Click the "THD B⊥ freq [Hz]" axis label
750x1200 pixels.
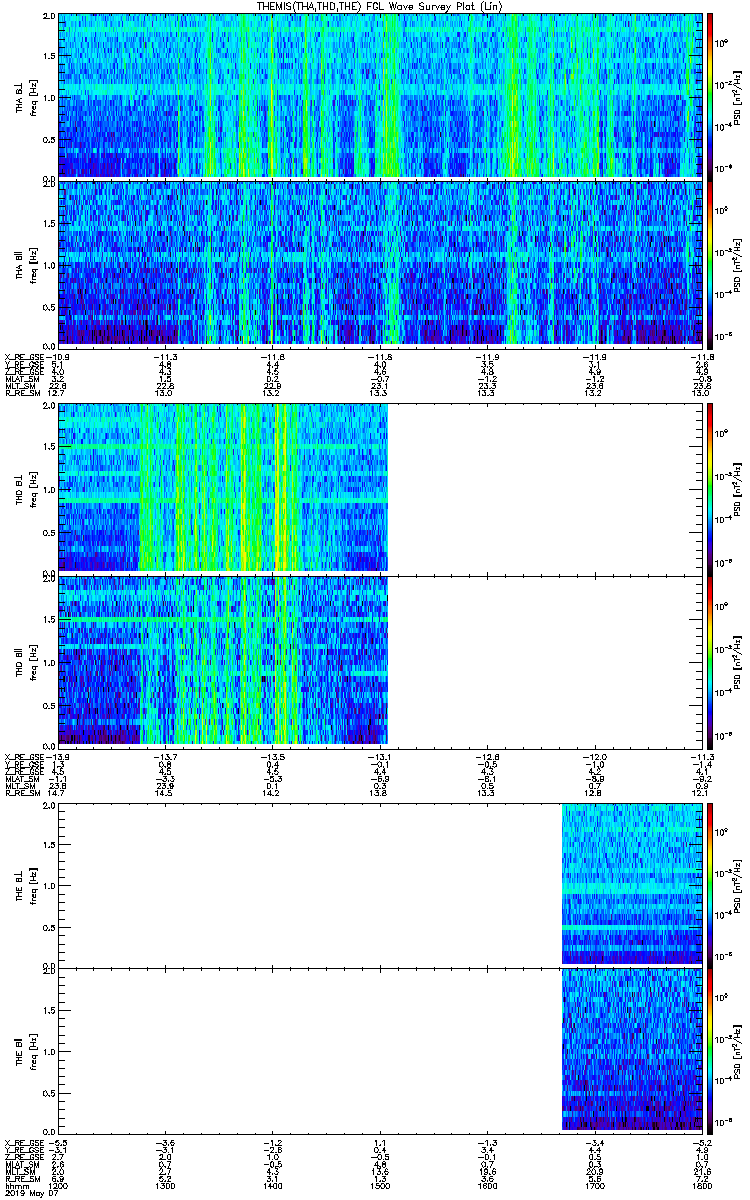25,488
